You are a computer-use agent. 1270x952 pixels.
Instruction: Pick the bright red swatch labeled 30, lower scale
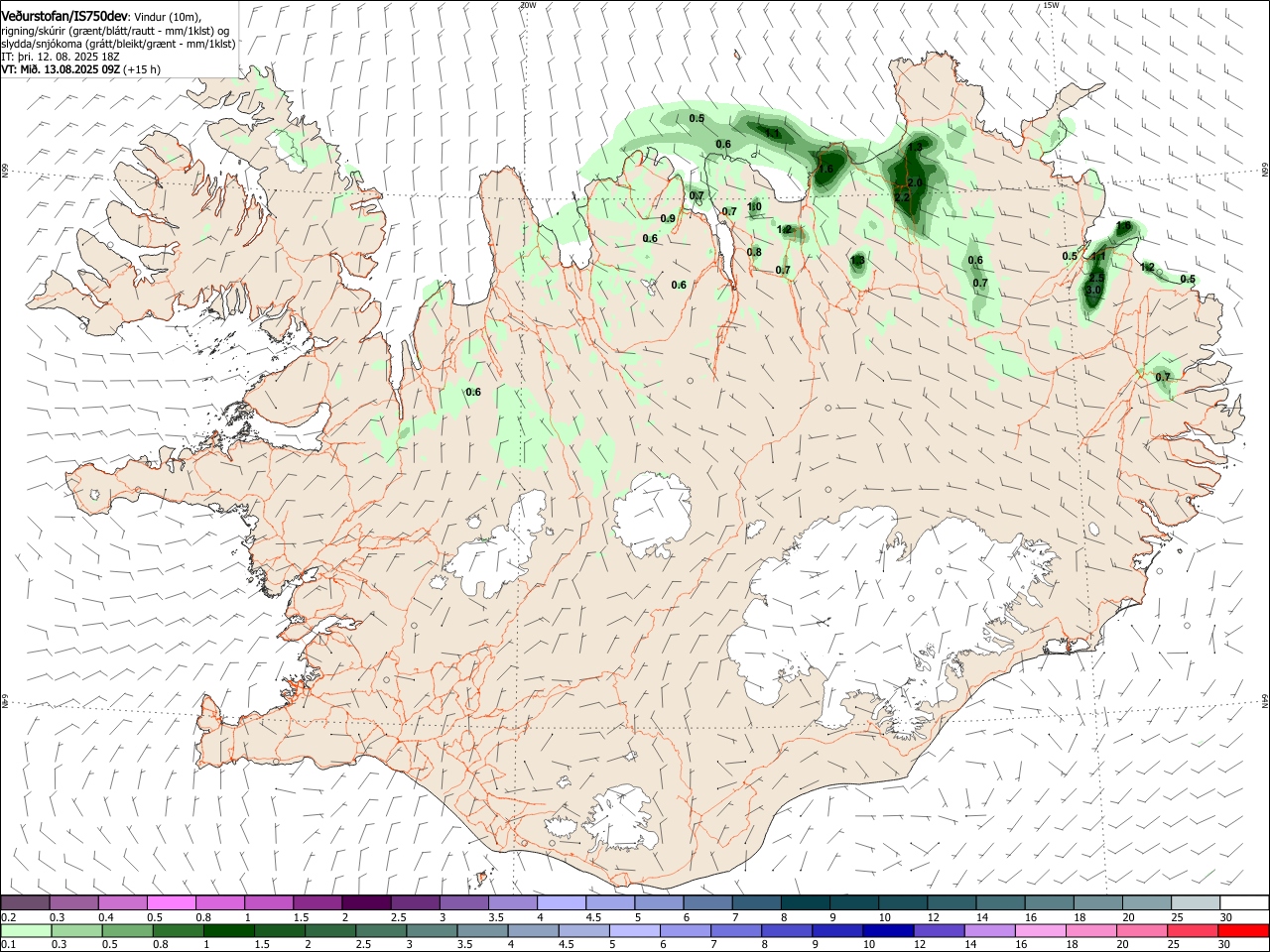[1244, 930]
